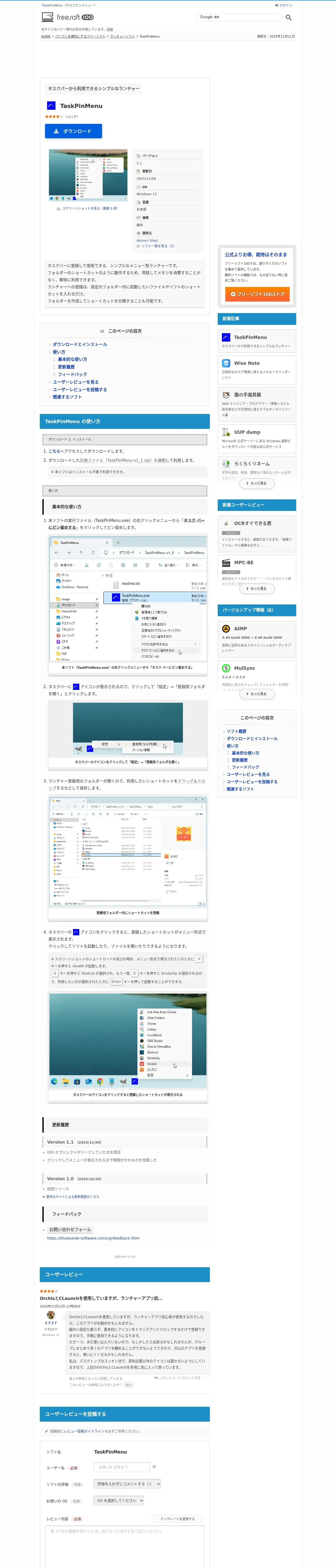Focus the ユーザー名 input field

(122, 1467)
